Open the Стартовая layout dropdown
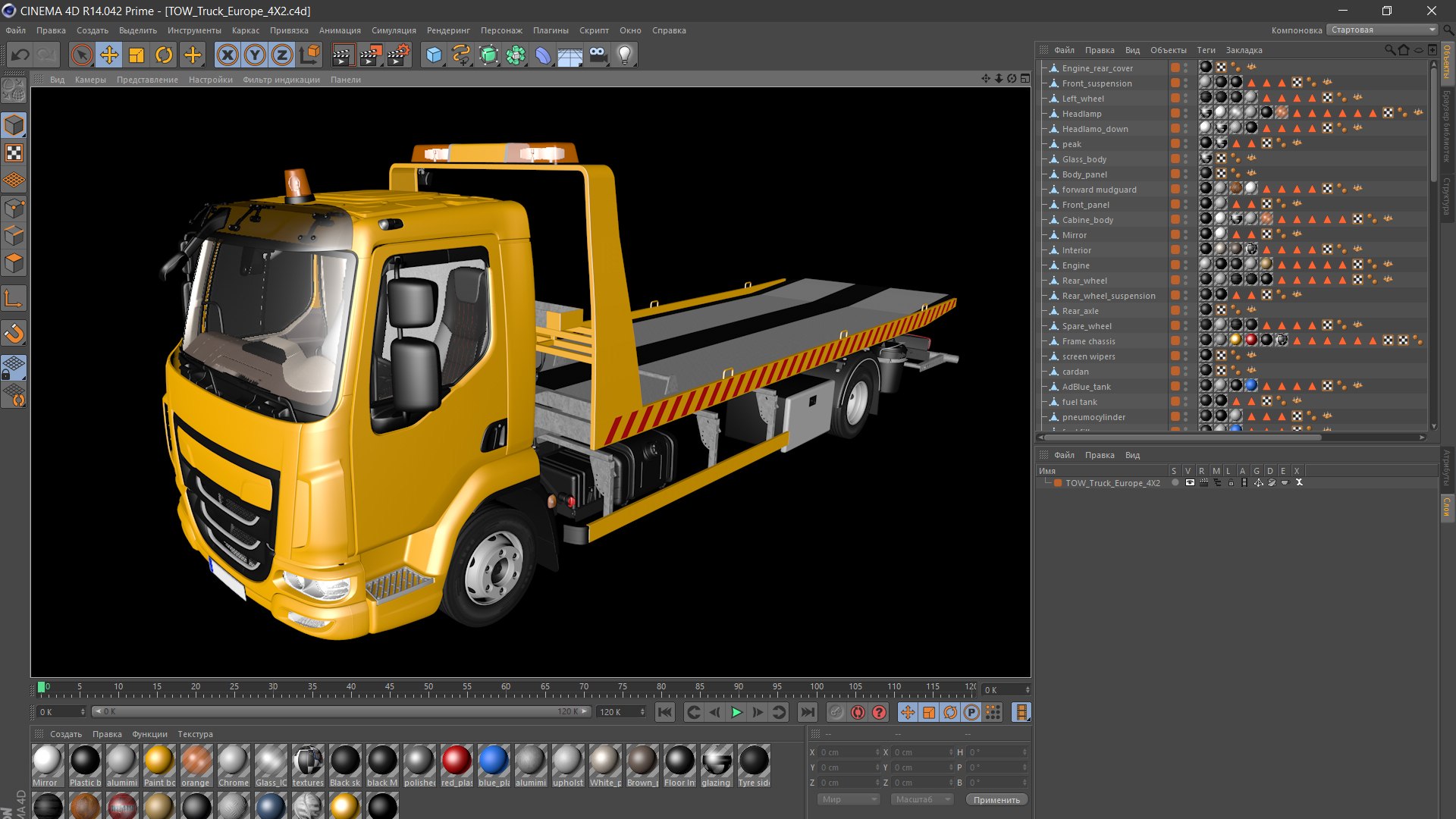This screenshot has height=819, width=1456. (1383, 30)
